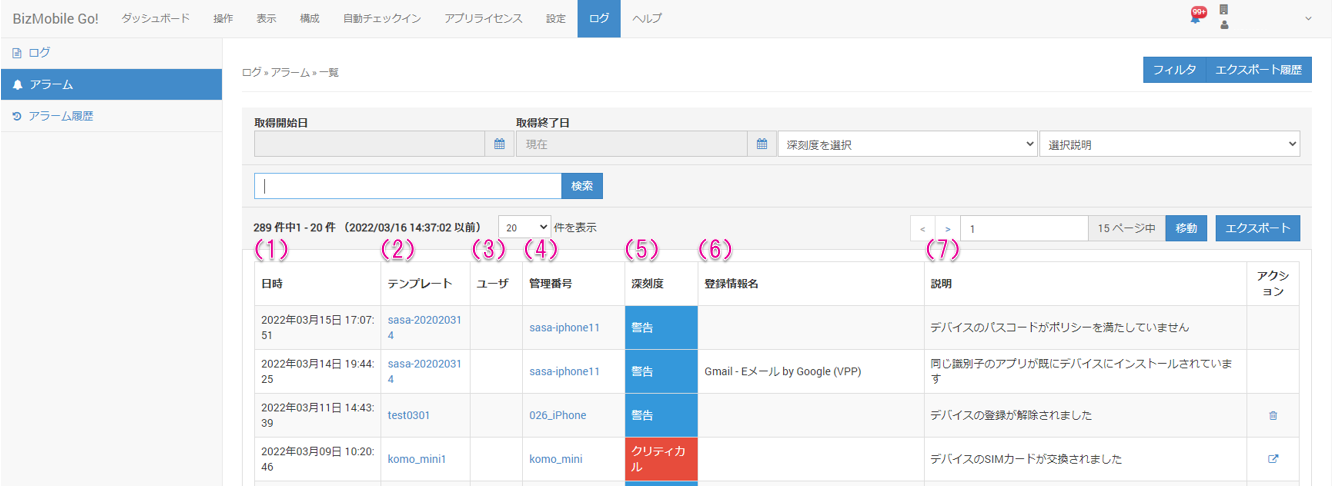
Task: Click into the search text field
Action: coord(408,186)
